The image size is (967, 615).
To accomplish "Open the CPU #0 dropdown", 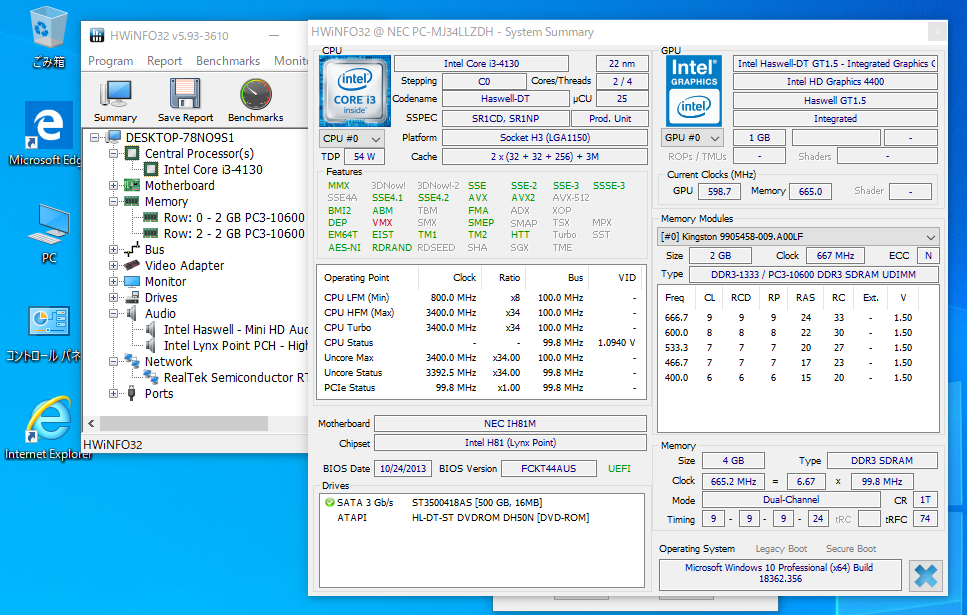I will pyautogui.click(x=352, y=138).
